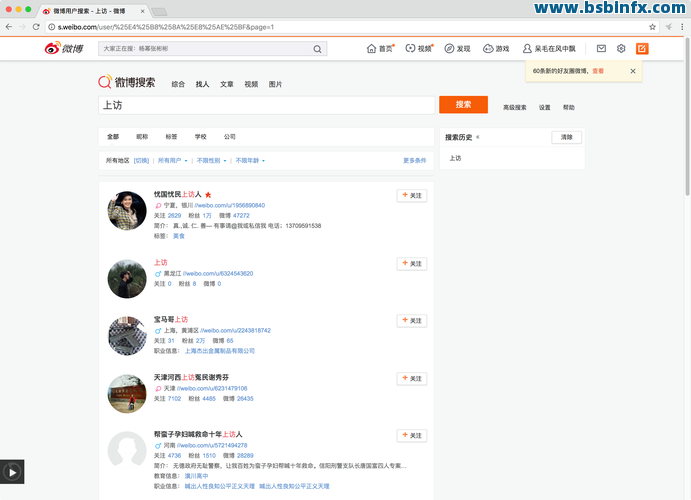This screenshot has width=691, height=500.
Task: Open the browser three-dot menu
Action: 682,27
